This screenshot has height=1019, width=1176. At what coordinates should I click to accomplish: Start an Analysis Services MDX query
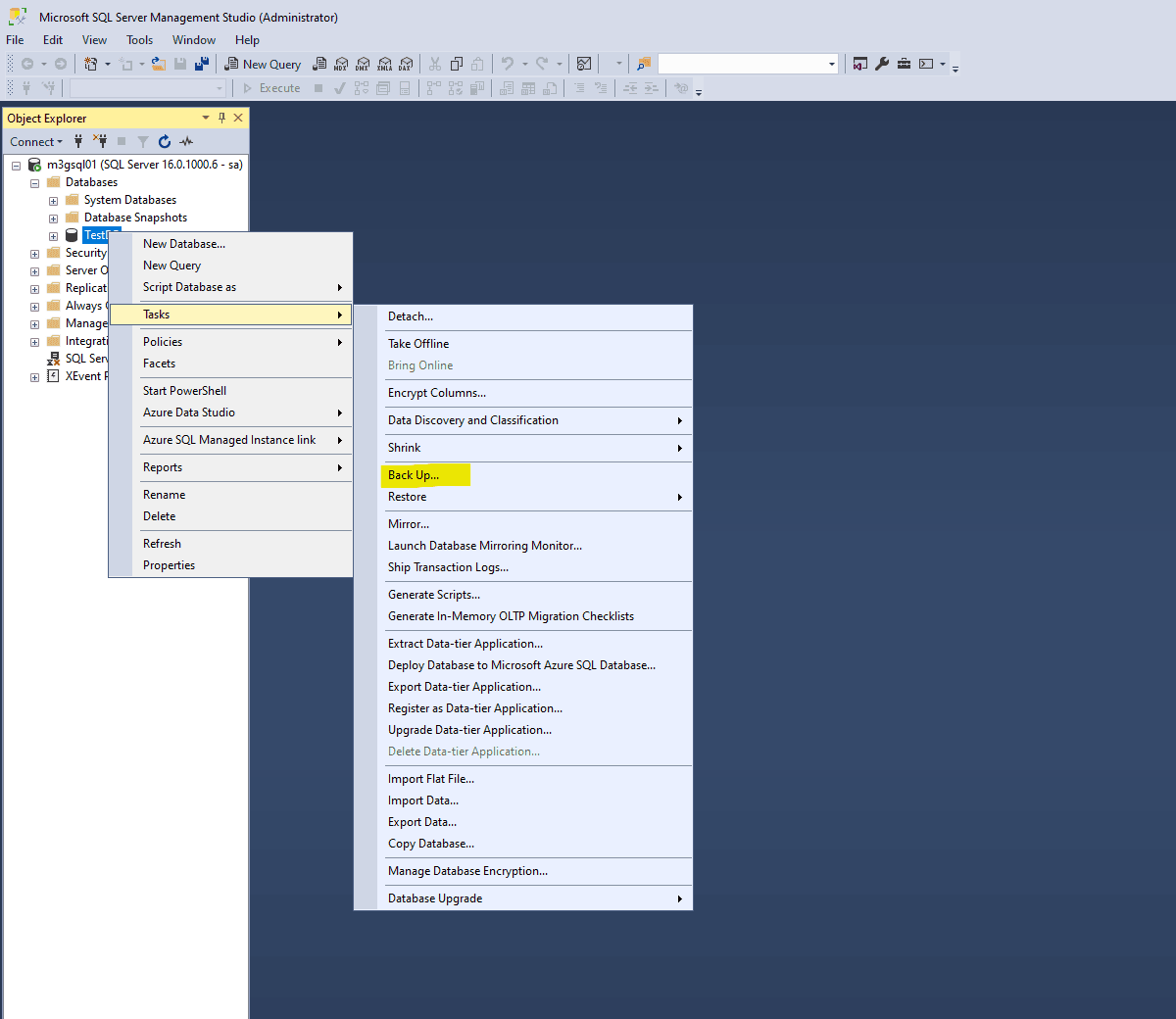(341, 64)
